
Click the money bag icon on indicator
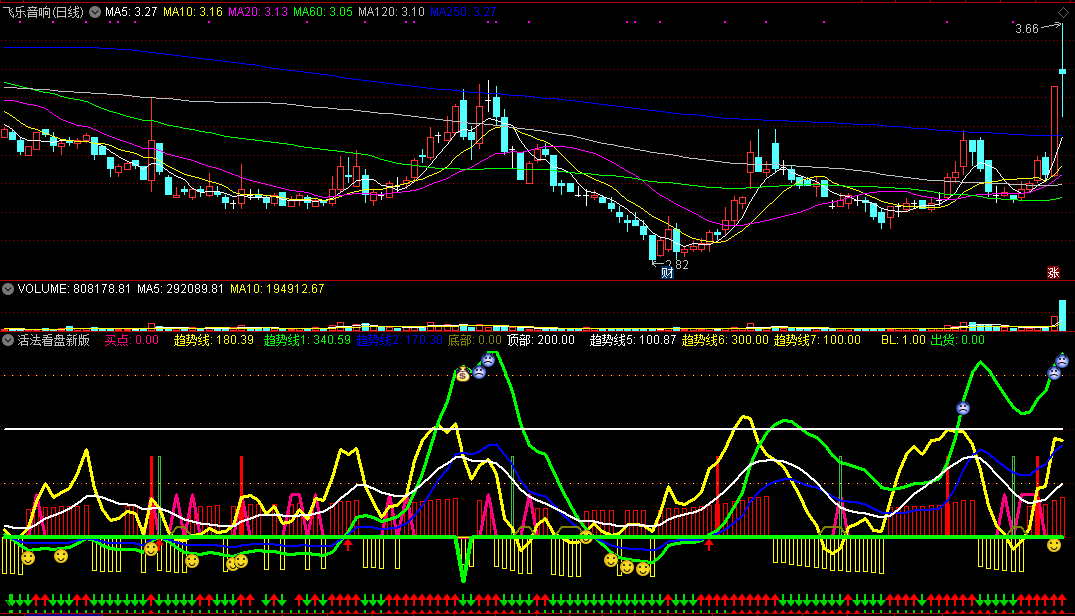pyautogui.click(x=463, y=374)
